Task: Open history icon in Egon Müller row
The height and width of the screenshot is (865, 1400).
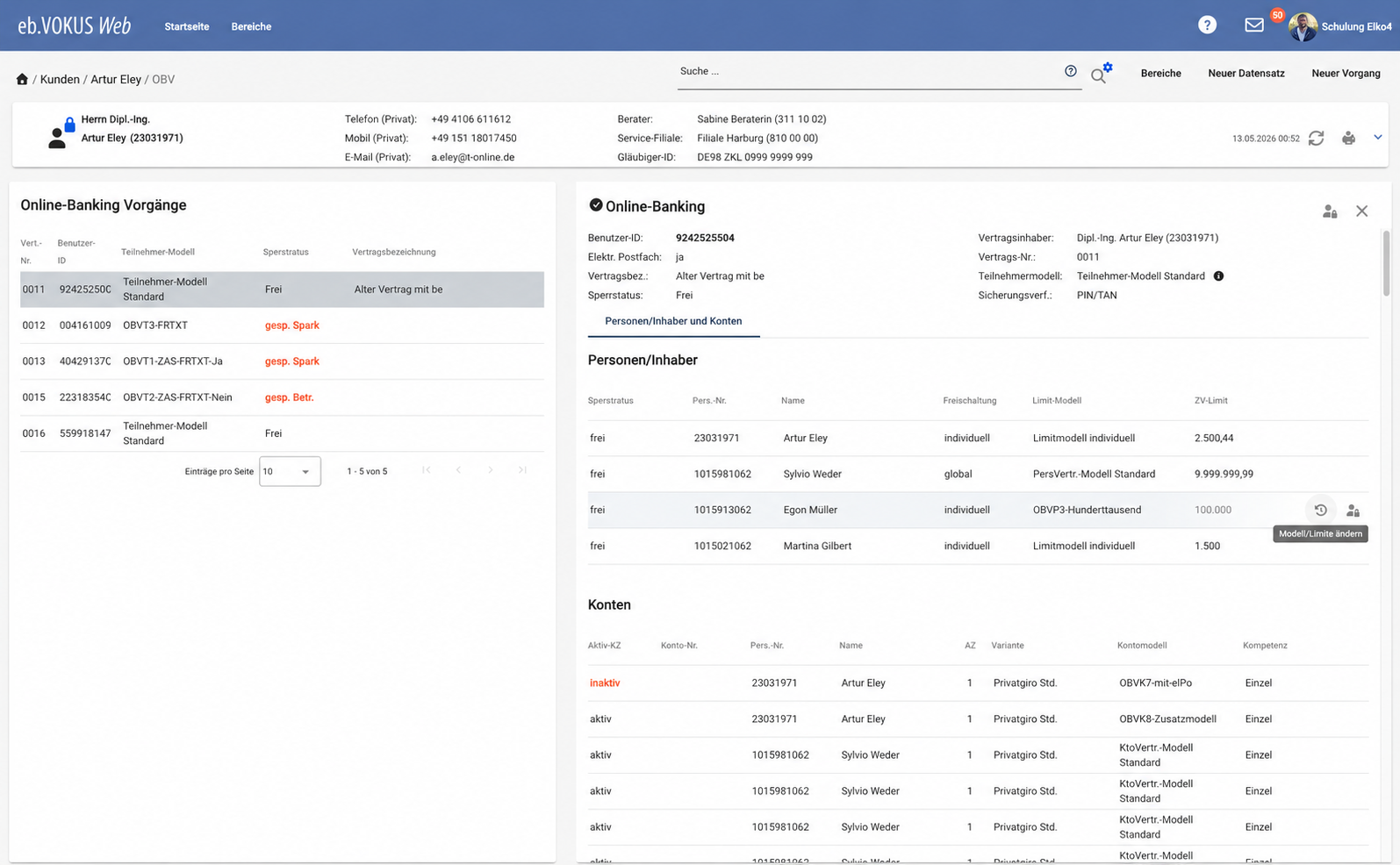Action: pyautogui.click(x=1320, y=510)
